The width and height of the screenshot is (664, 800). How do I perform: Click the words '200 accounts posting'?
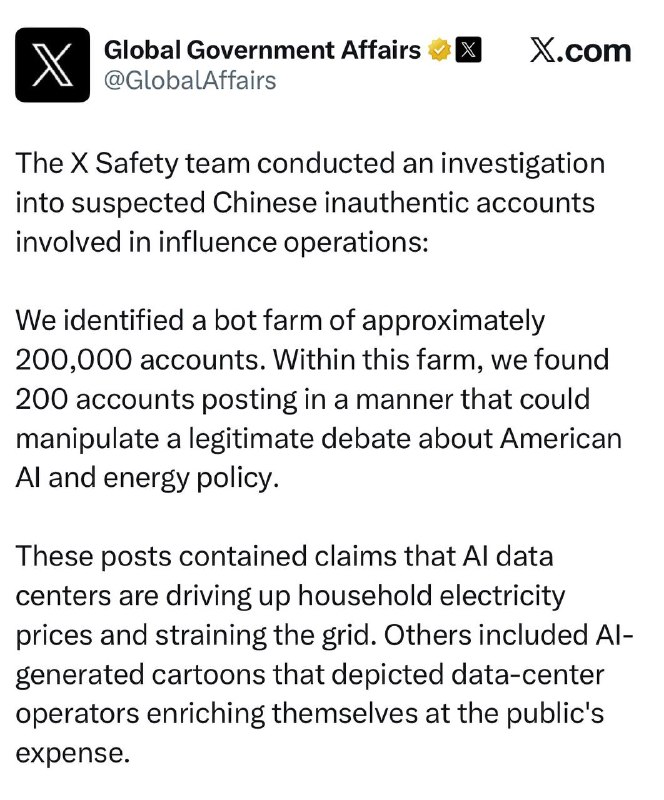(x=156, y=400)
